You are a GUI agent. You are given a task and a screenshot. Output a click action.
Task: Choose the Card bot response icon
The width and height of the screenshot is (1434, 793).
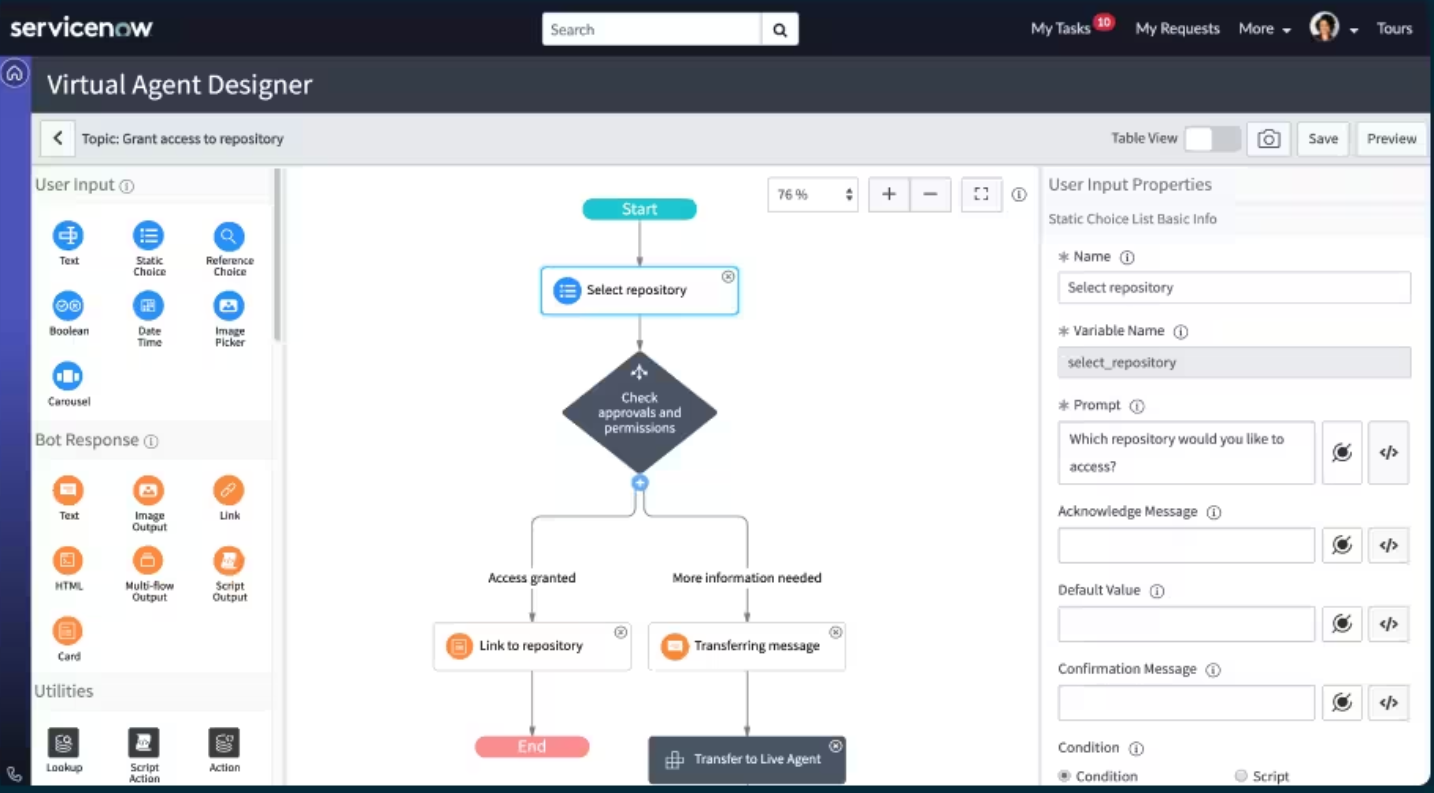68,631
